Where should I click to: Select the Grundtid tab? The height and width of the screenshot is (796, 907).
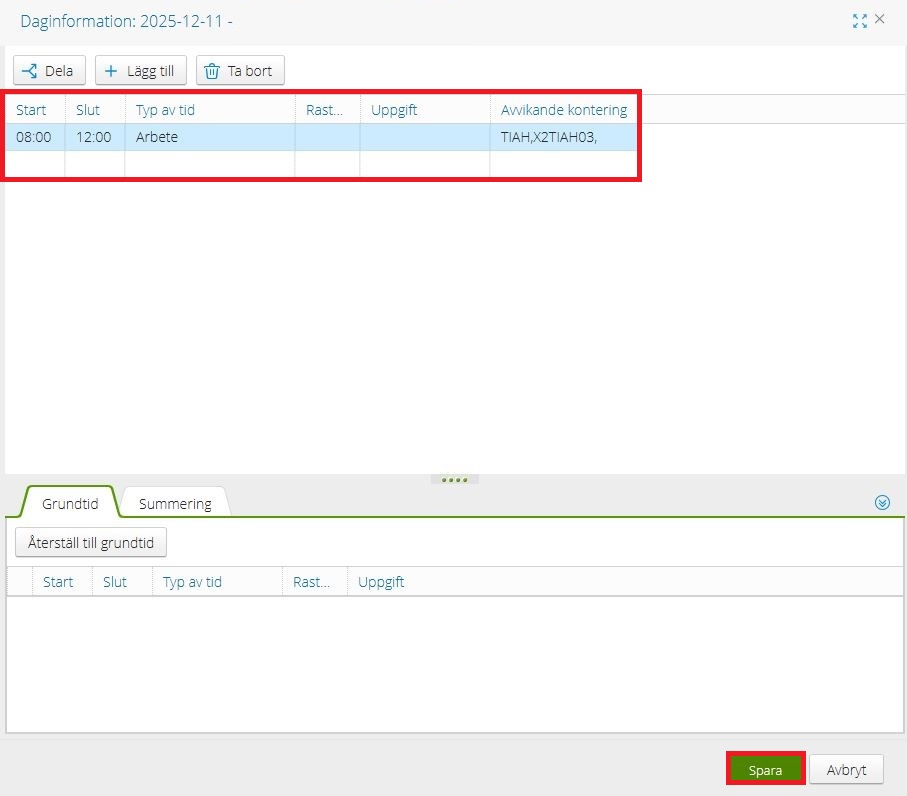(70, 503)
